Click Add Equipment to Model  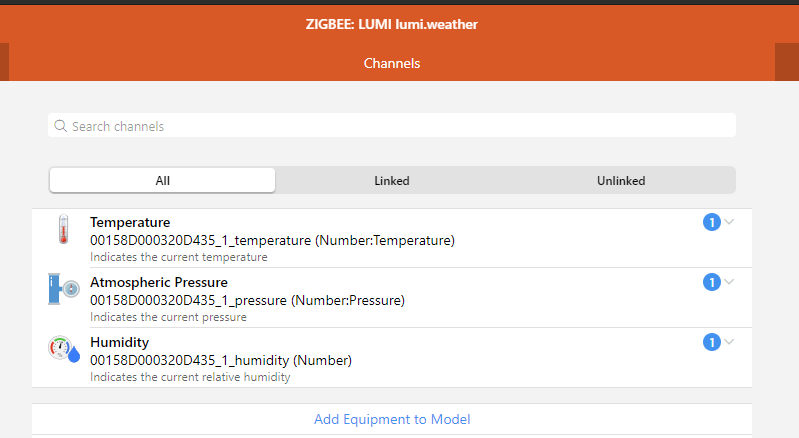coord(392,419)
